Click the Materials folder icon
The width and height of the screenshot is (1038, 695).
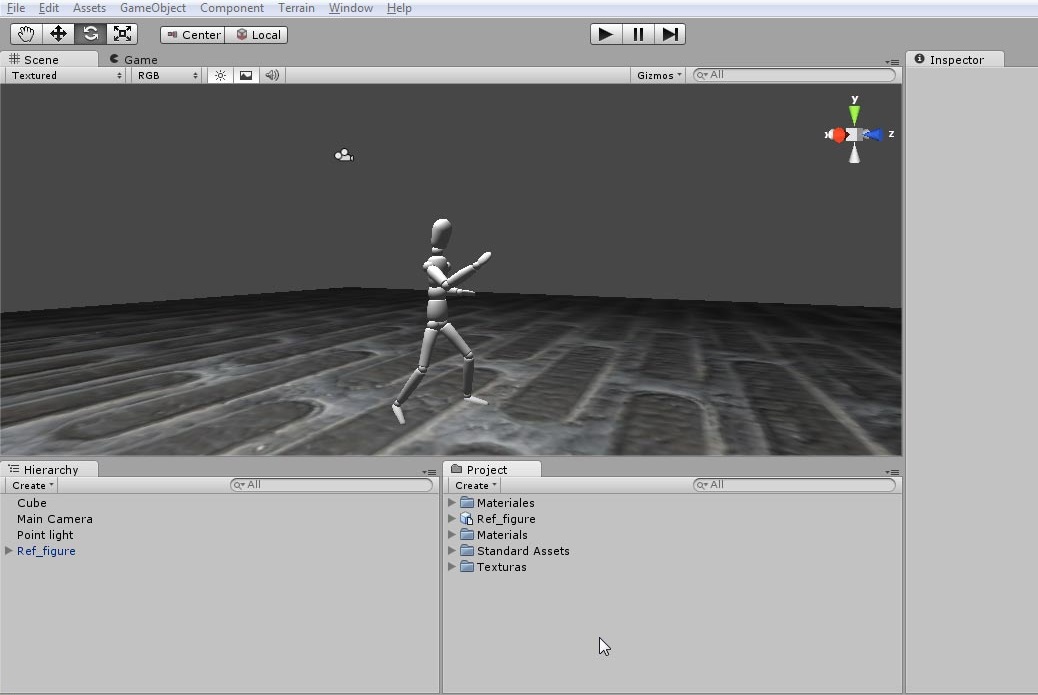click(467, 534)
